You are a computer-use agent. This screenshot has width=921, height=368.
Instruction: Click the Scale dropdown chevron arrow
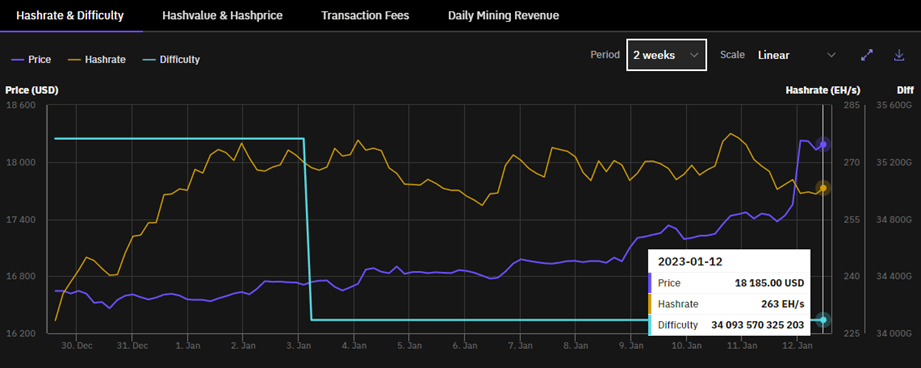831,55
